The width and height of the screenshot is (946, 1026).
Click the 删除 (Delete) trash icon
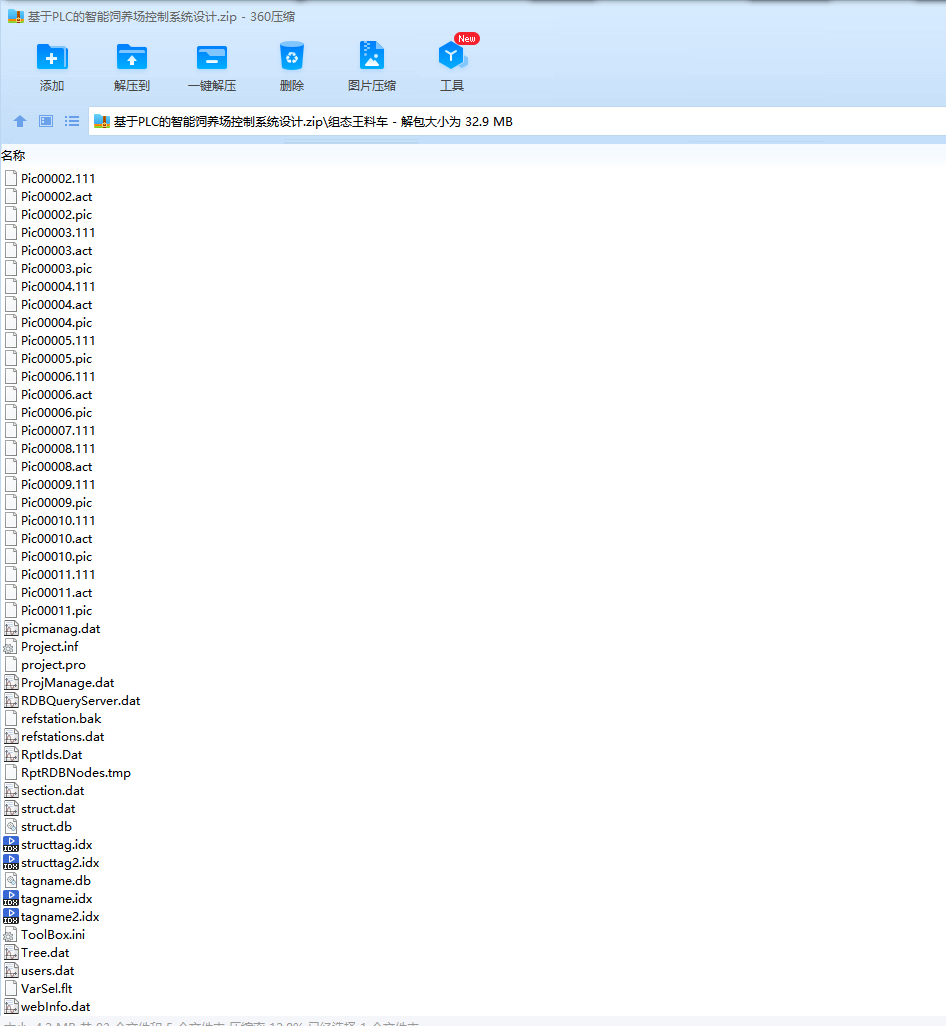point(292,56)
